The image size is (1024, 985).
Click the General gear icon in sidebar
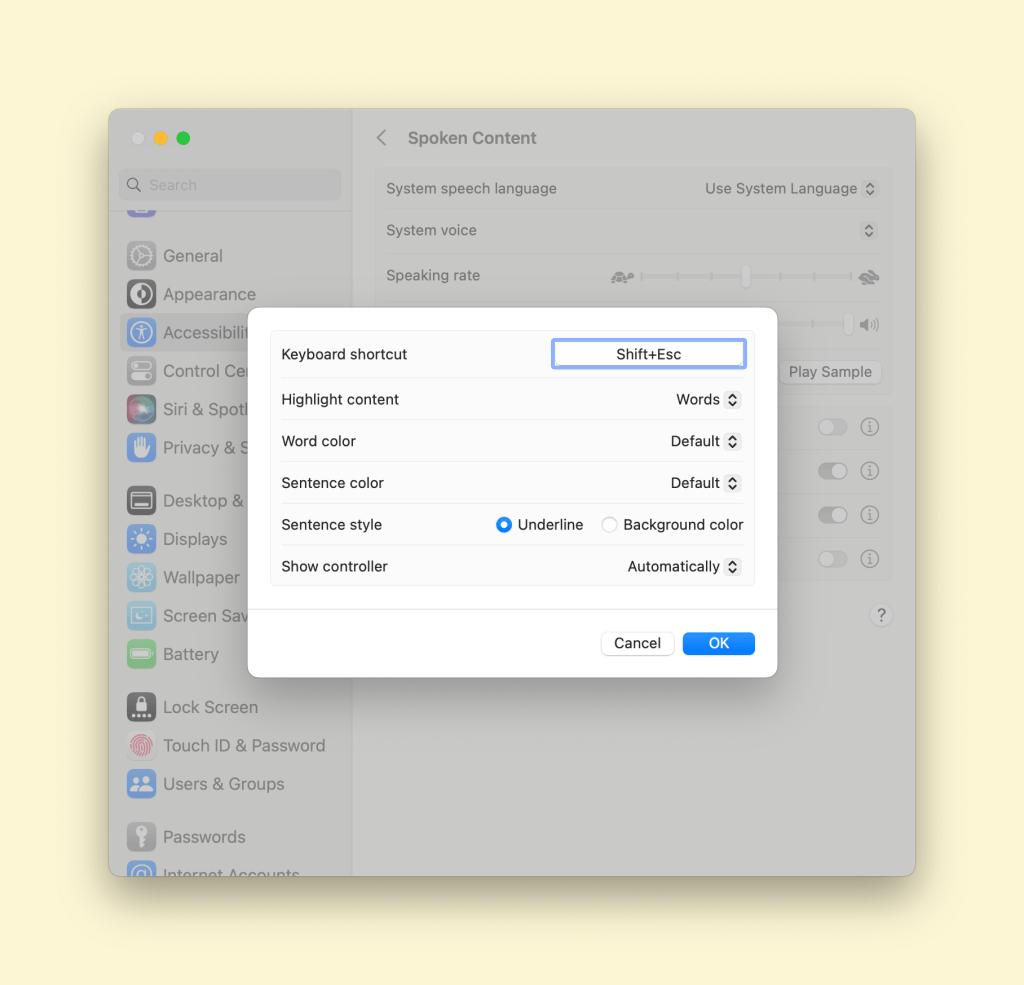click(141, 256)
